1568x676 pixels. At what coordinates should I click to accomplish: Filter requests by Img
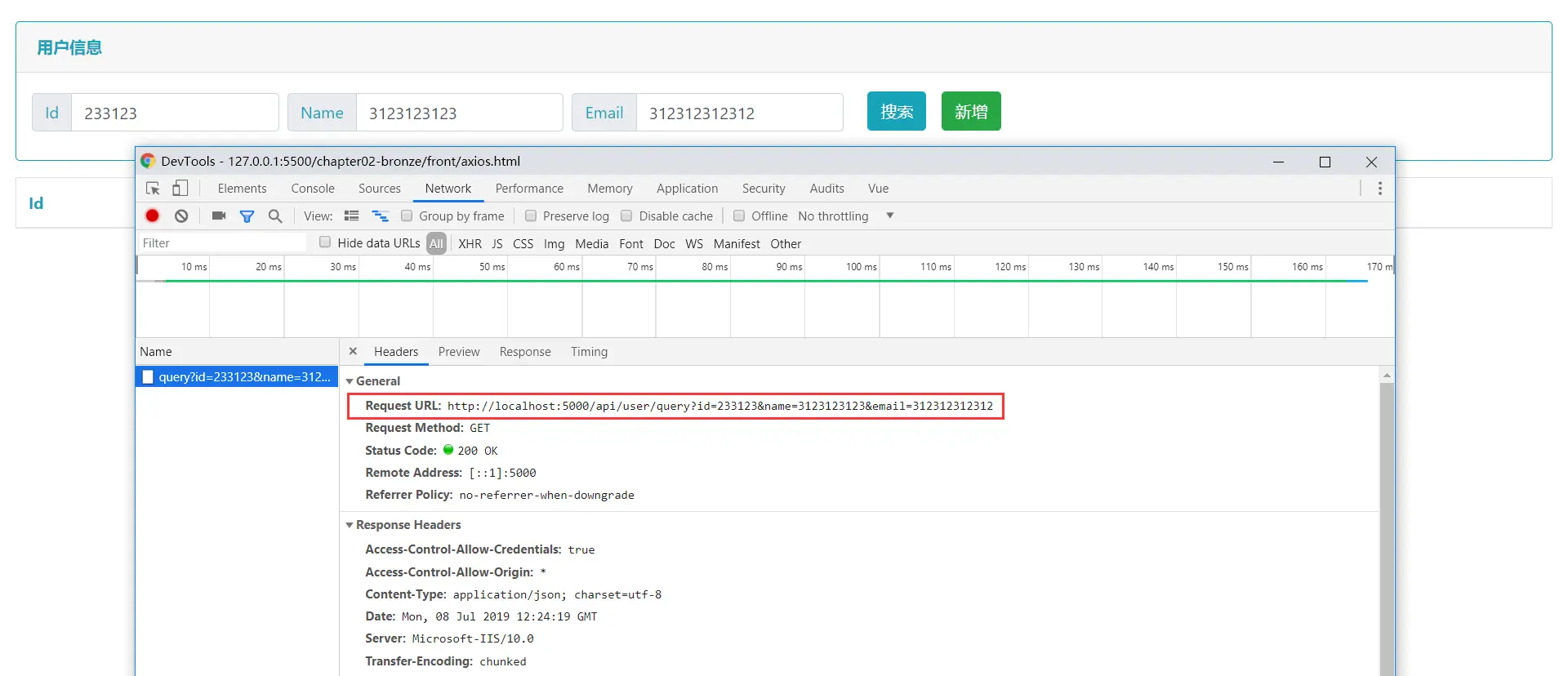[x=554, y=243]
